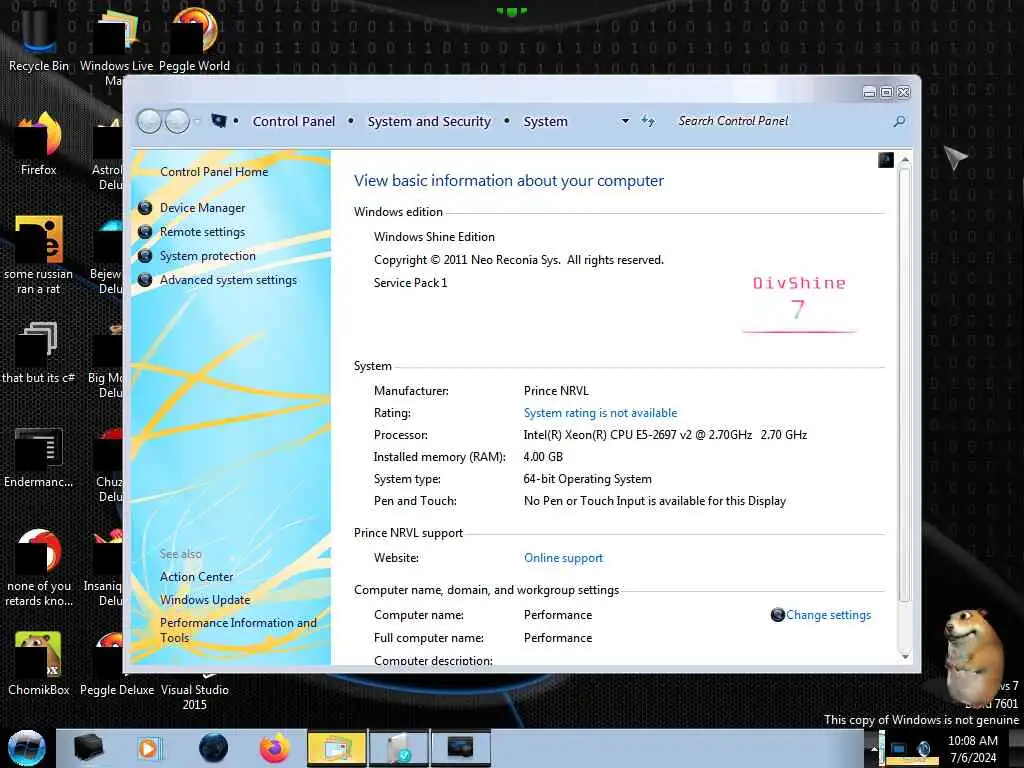Switch to the yellow-highlighted taskbar window button
Viewport: 1024px width, 768px height.
[x=336, y=748]
